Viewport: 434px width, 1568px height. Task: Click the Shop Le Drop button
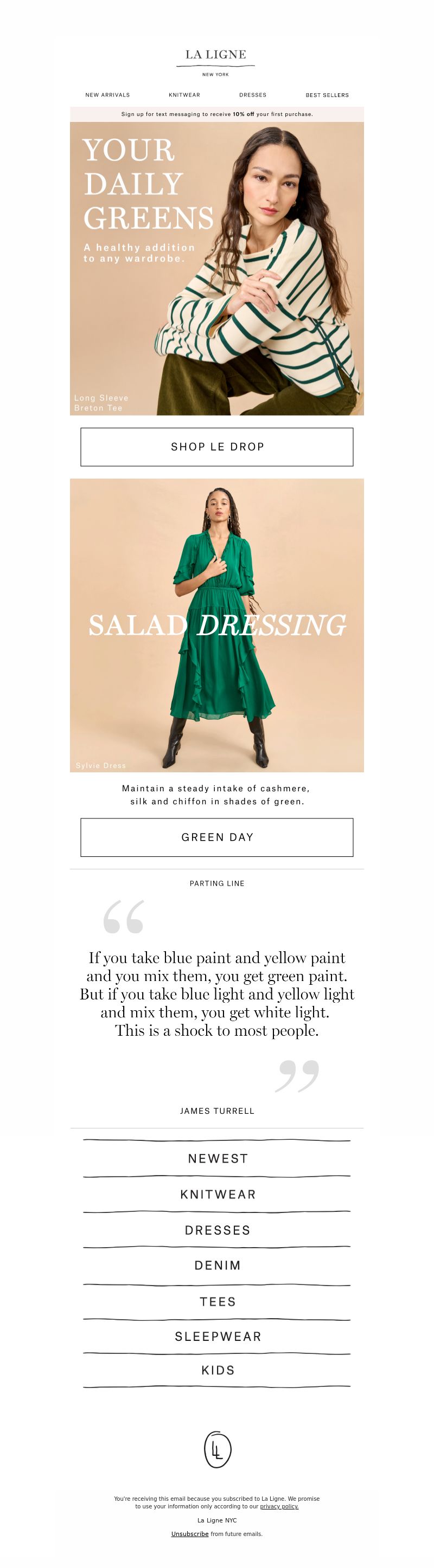point(217,447)
